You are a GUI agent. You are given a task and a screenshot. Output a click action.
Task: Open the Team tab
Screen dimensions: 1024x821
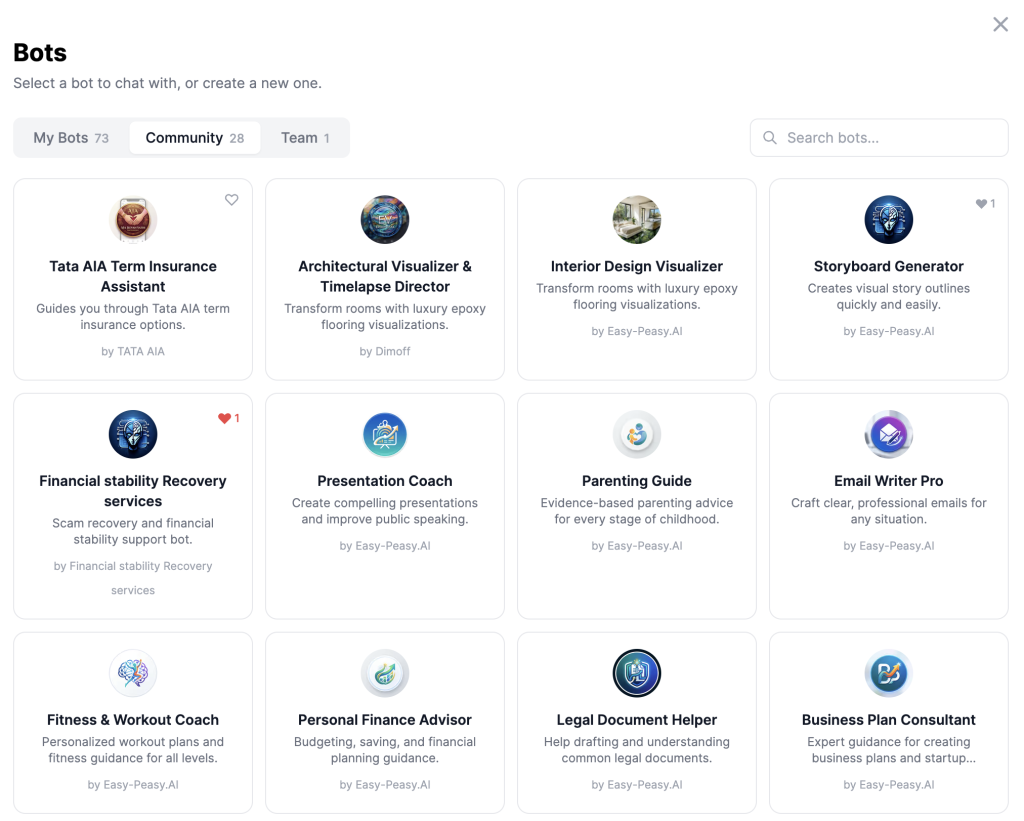[x=305, y=138]
